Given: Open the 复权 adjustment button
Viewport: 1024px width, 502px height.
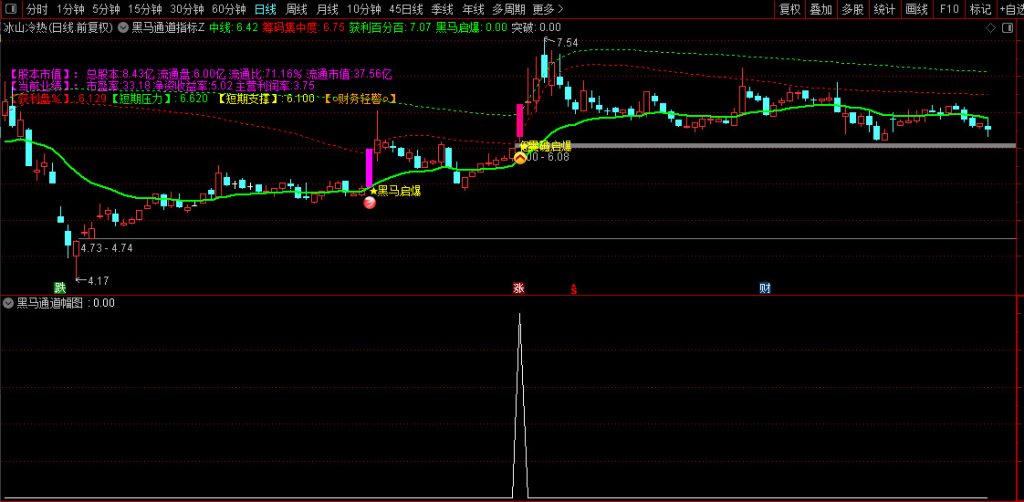Looking at the screenshot, I should click(x=789, y=9).
